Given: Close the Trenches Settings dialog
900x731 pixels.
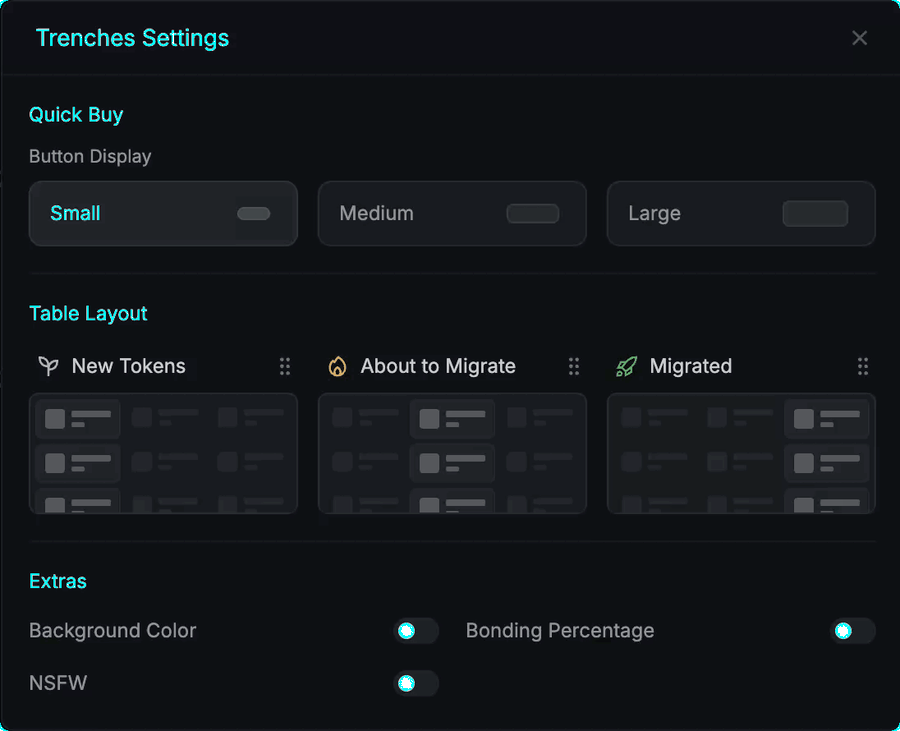Looking at the screenshot, I should [859, 38].
